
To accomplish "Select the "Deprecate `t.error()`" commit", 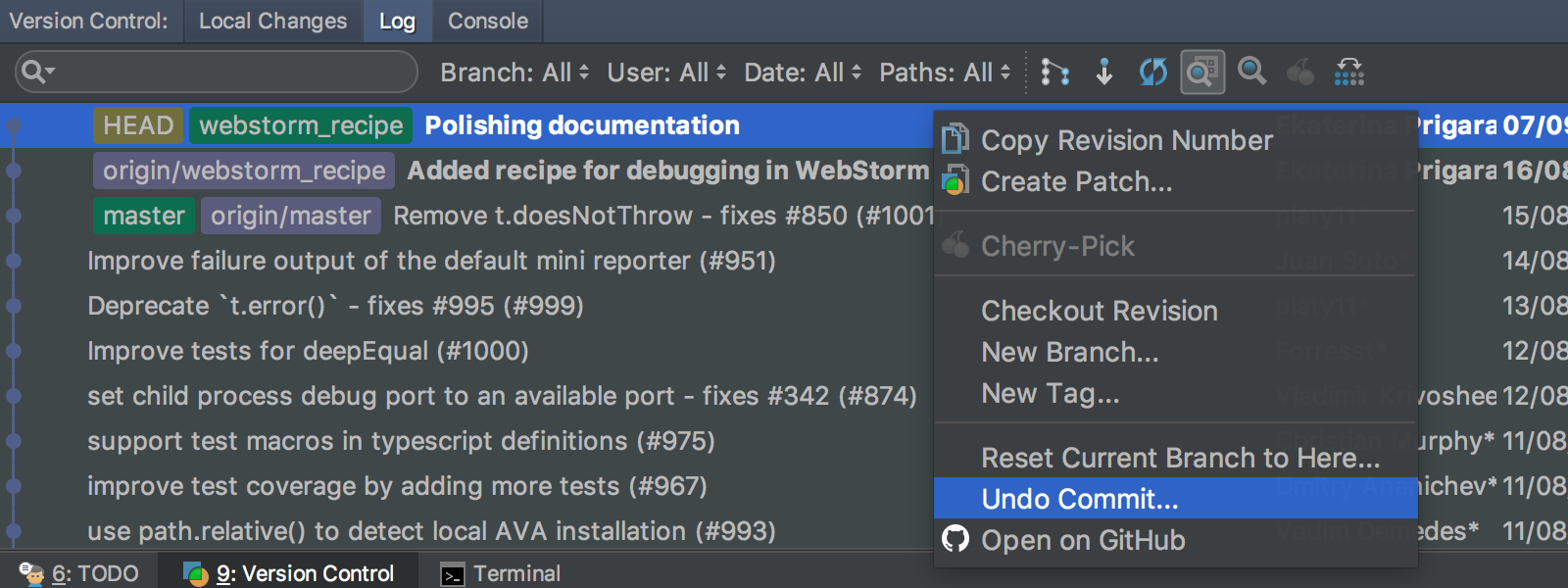I will pyautogui.click(x=335, y=306).
